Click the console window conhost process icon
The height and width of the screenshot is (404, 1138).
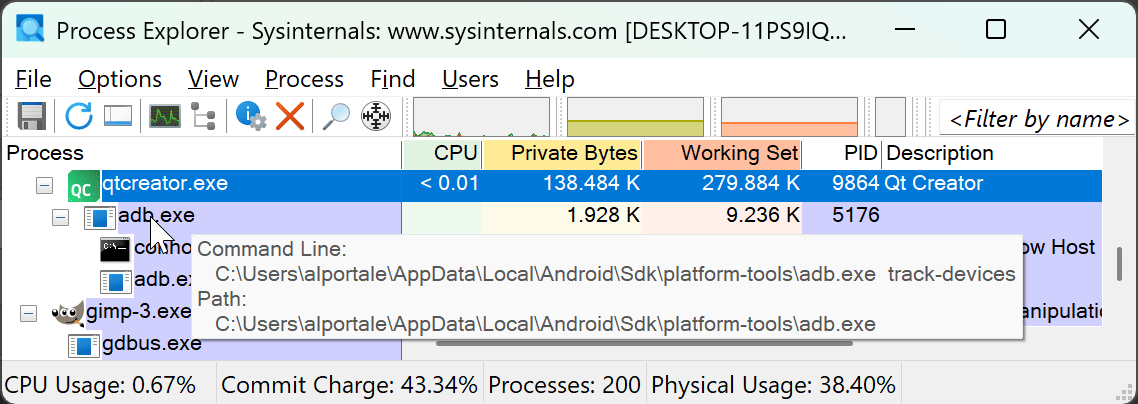[x=115, y=250]
